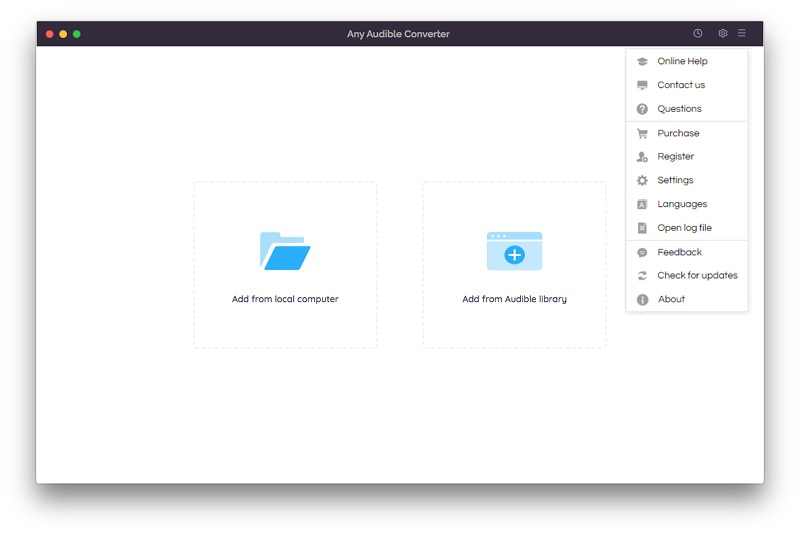The width and height of the screenshot is (800, 535).
Task: Click the Audible library plus icon
Action: pos(514,251)
